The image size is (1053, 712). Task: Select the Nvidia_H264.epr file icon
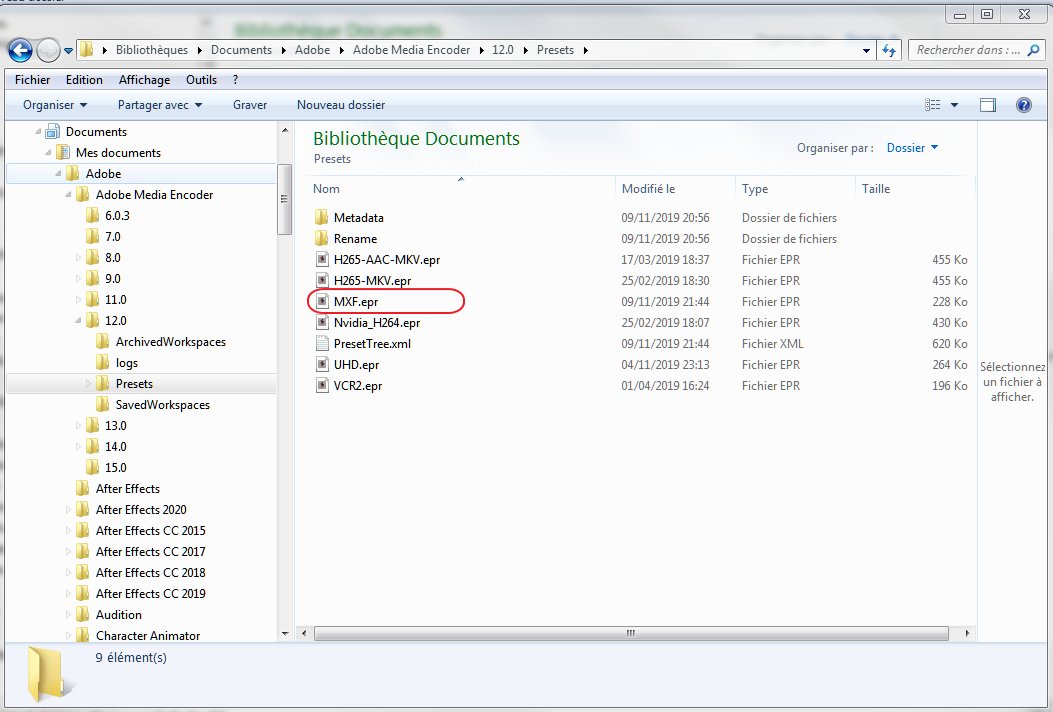(322, 322)
